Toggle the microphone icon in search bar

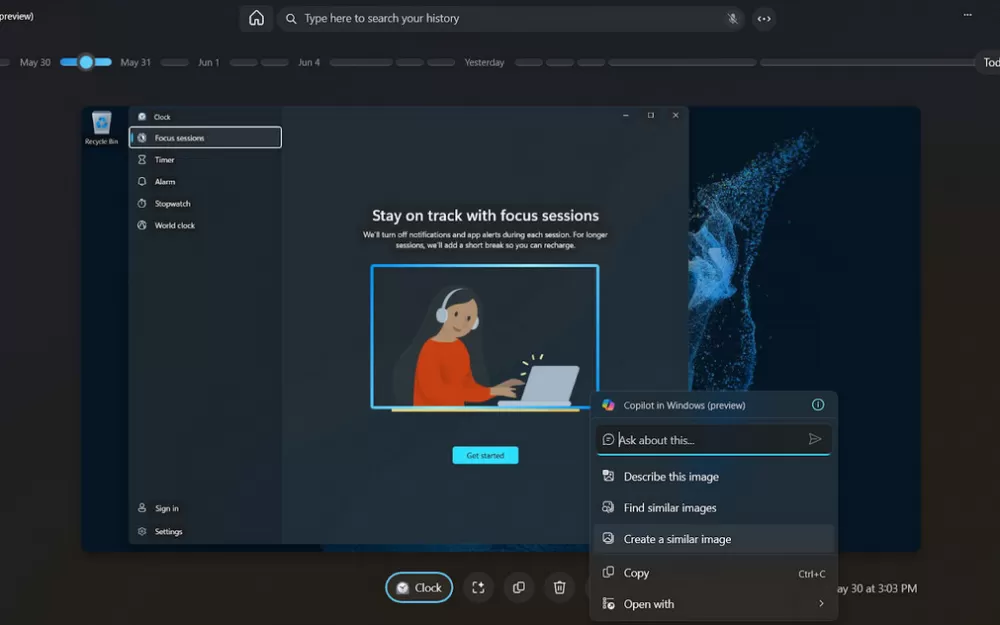click(x=733, y=18)
